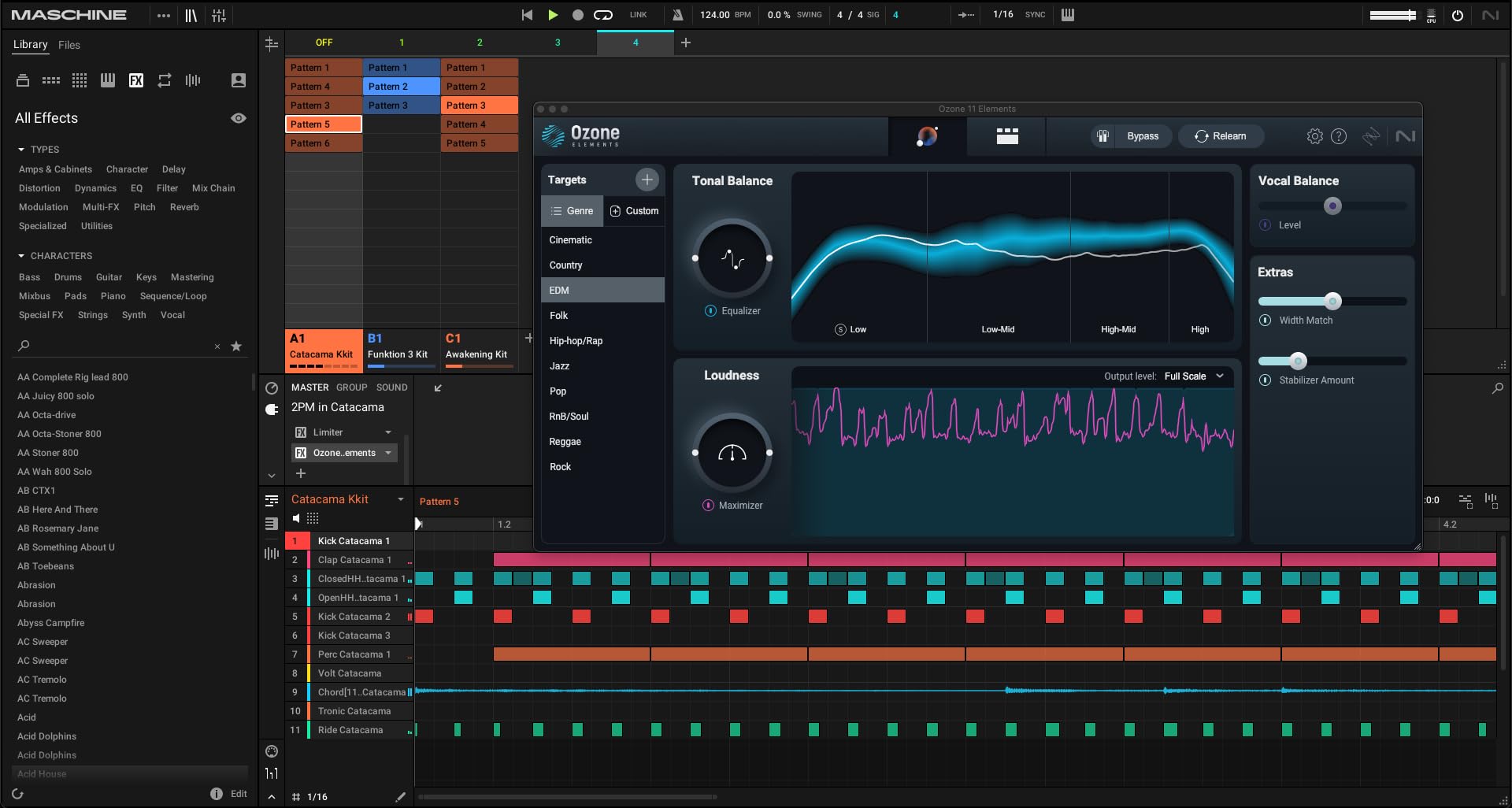Click the Ozone help question mark icon
1512x808 pixels.
[1340, 135]
